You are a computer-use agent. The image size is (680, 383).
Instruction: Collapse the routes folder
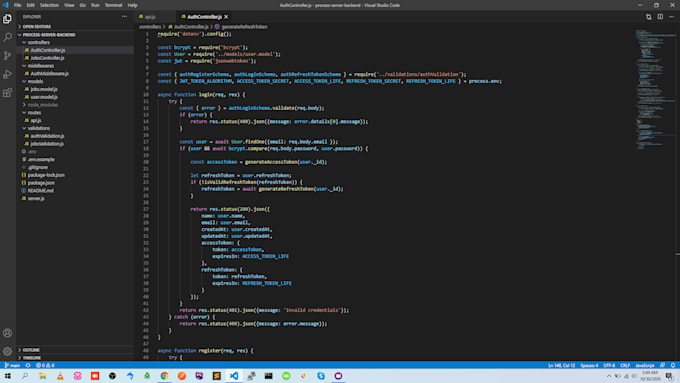(34, 113)
